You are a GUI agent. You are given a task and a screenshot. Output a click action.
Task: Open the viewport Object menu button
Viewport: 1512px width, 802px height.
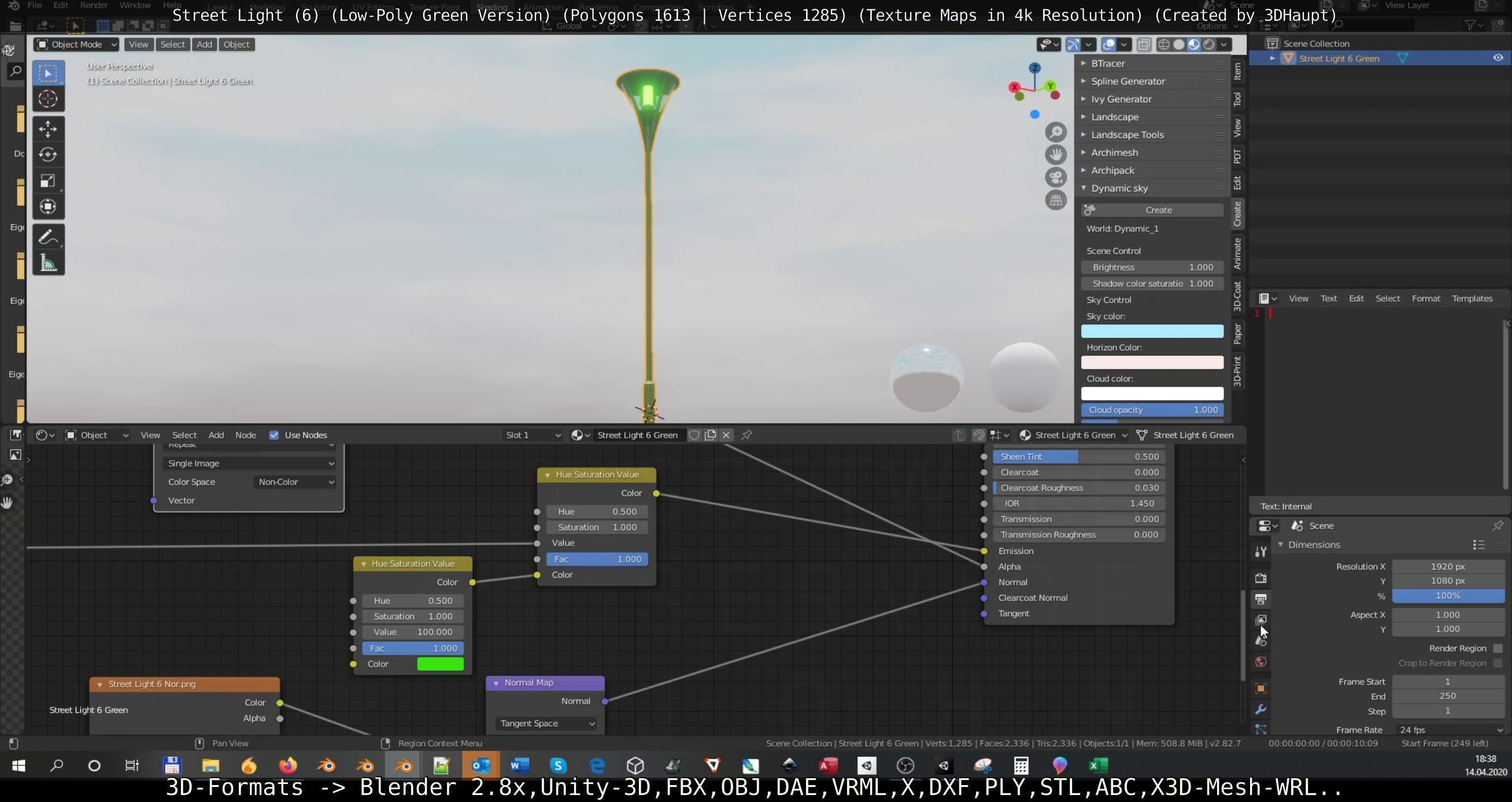236,45
